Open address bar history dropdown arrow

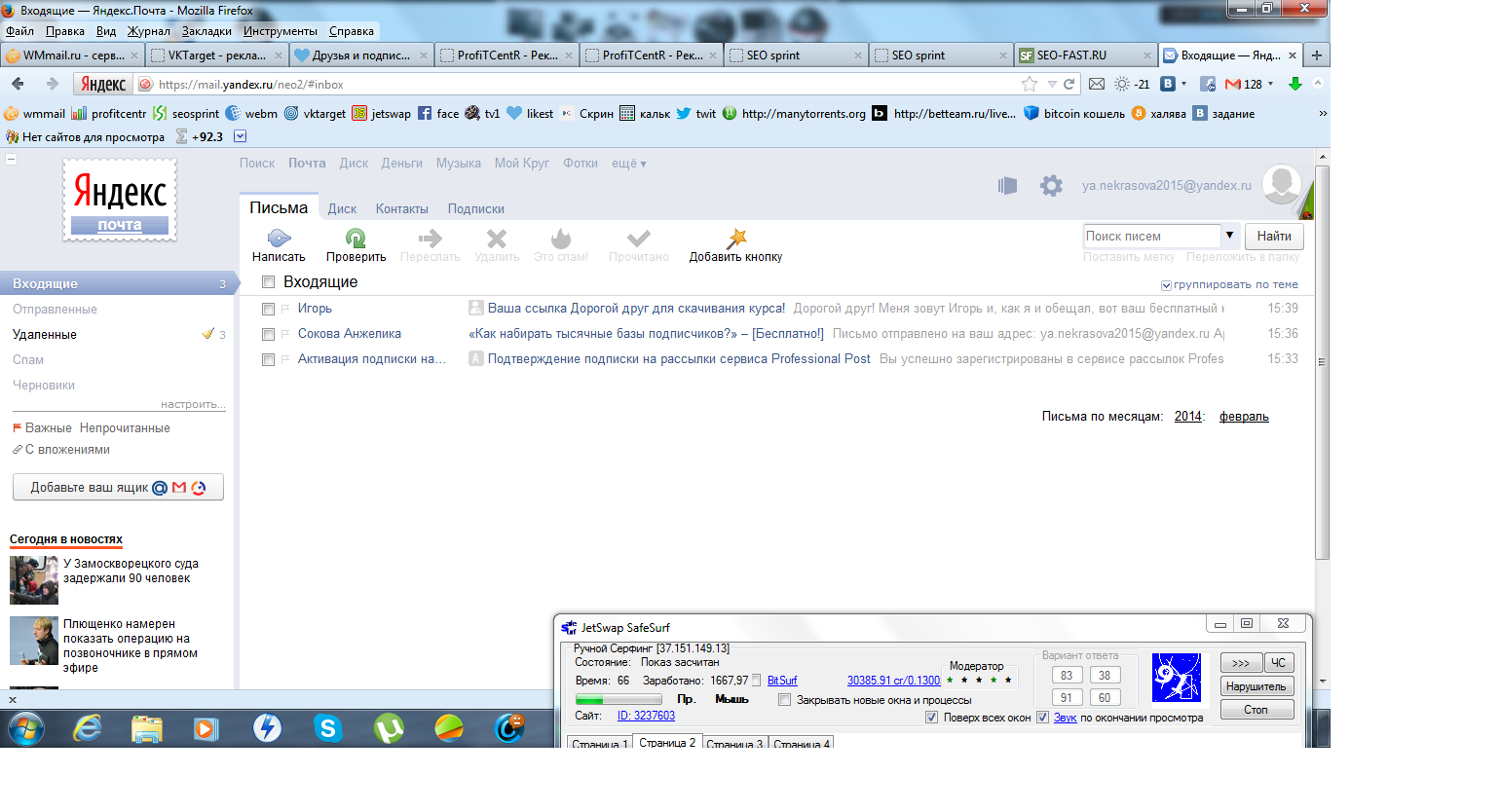(x=1052, y=84)
